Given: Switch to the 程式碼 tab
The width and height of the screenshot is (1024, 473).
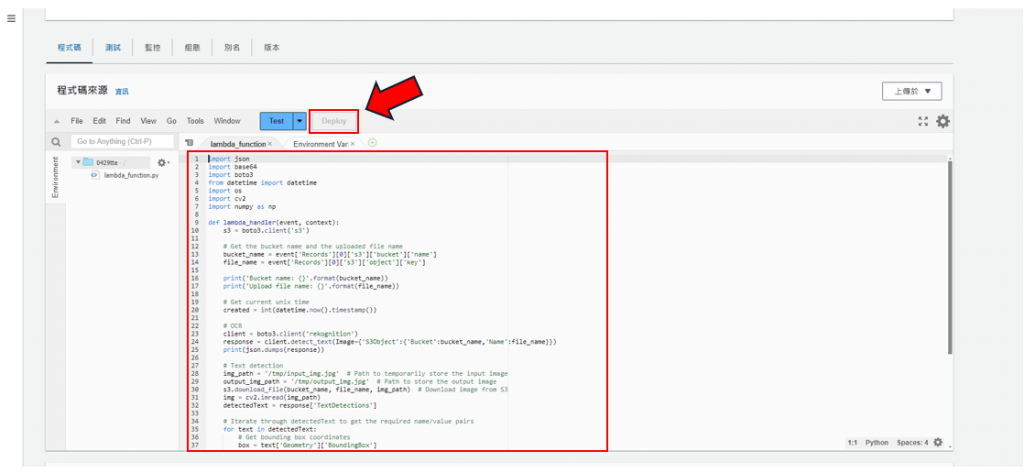Looking at the screenshot, I should click(x=69, y=48).
